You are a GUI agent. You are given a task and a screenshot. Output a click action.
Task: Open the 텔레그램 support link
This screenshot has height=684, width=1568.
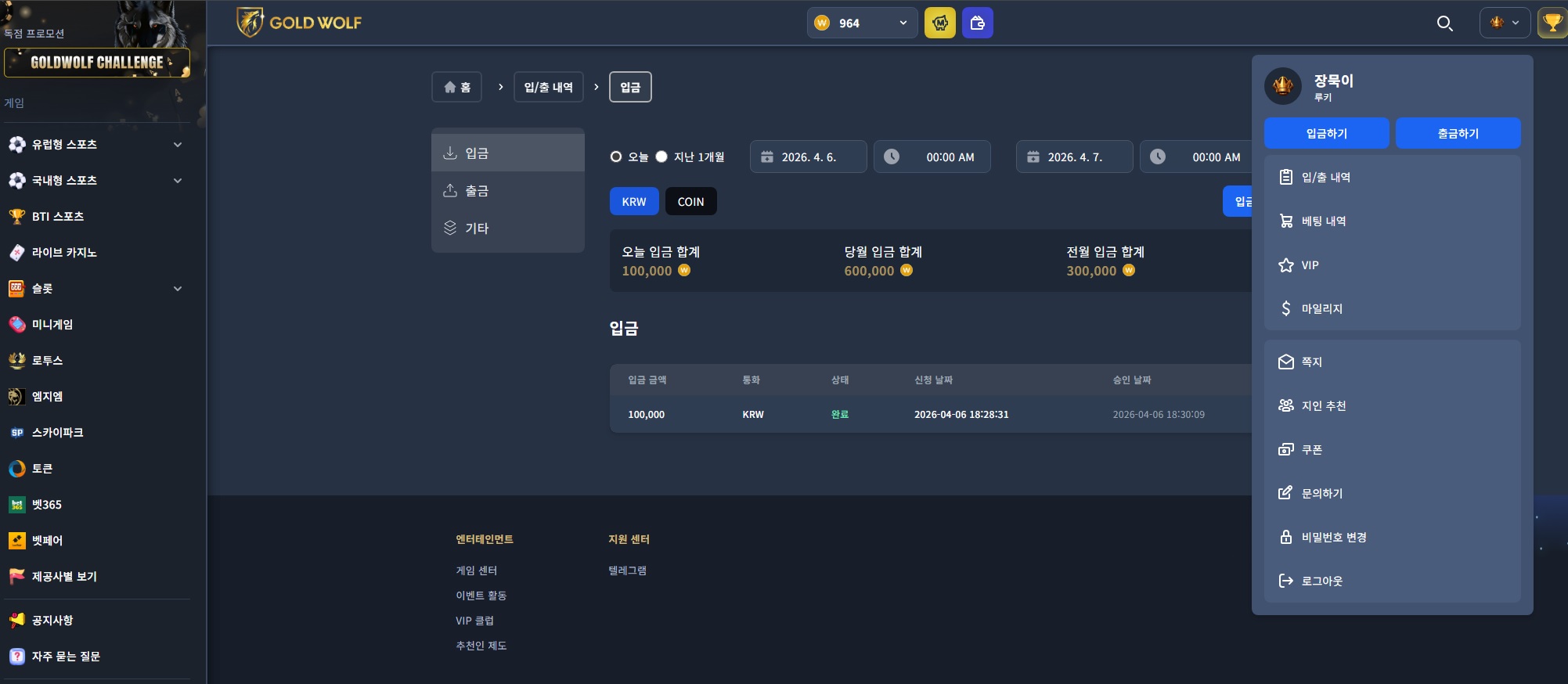pos(627,571)
